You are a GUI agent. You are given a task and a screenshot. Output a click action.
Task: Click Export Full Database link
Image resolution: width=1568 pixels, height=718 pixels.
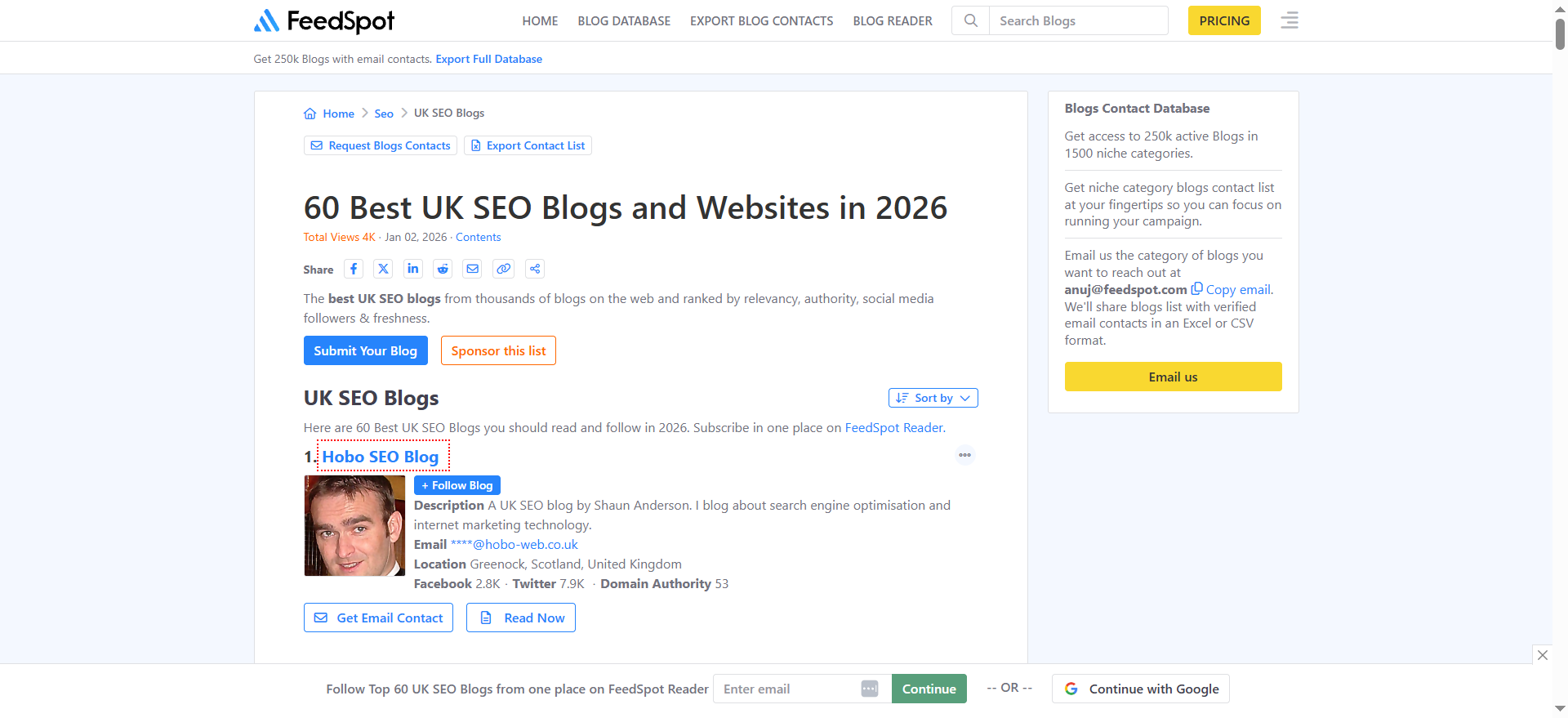488,59
